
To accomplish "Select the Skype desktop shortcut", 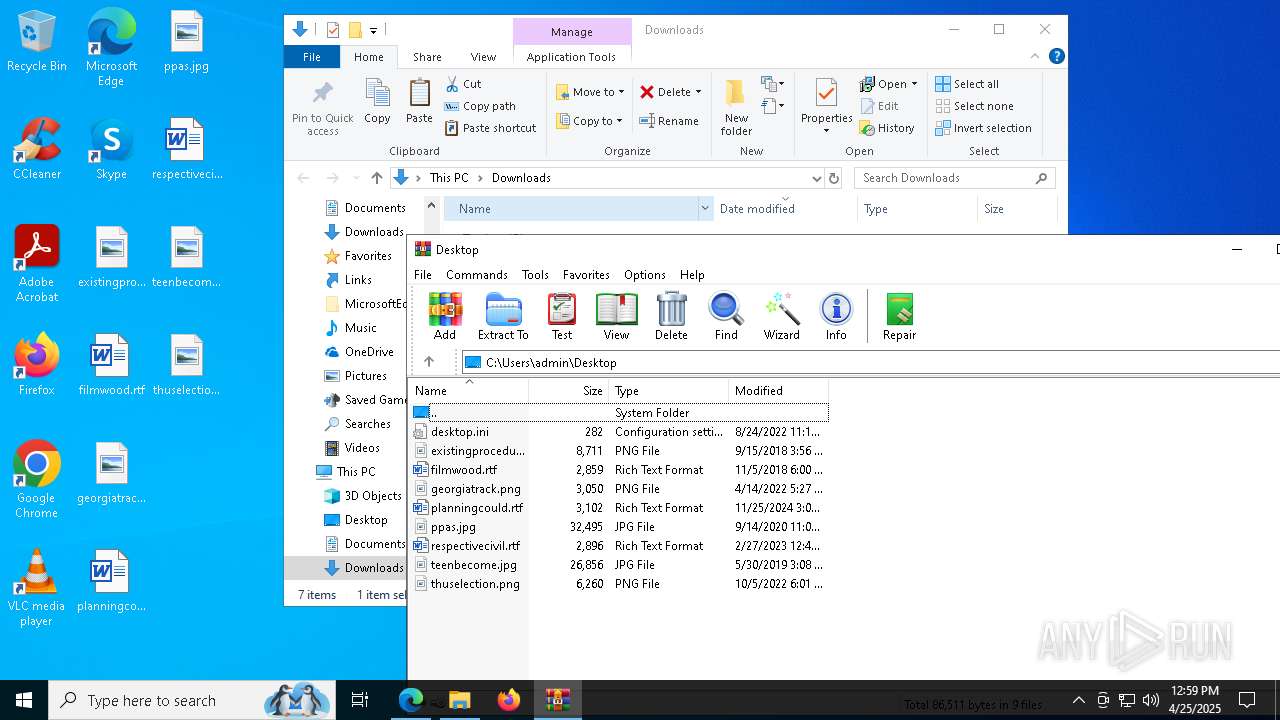I will [x=111, y=149].
